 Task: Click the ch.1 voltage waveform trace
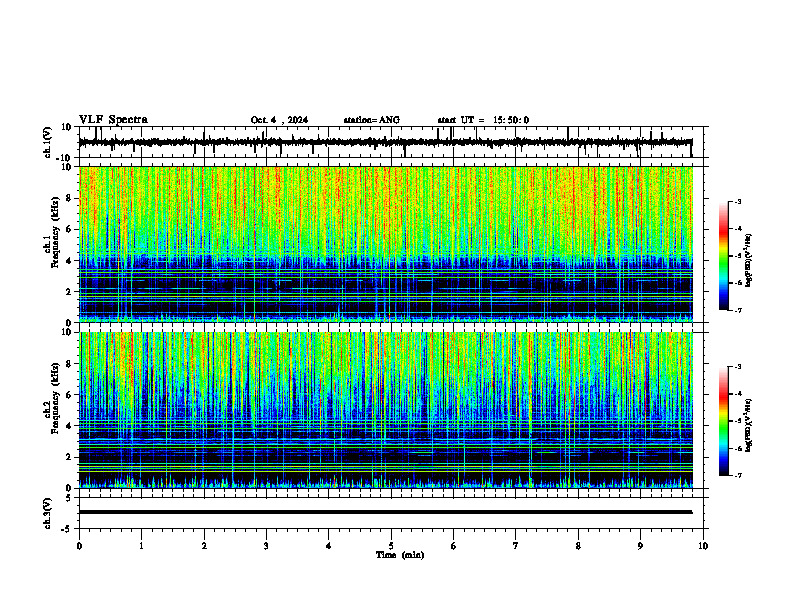(386, 142)
